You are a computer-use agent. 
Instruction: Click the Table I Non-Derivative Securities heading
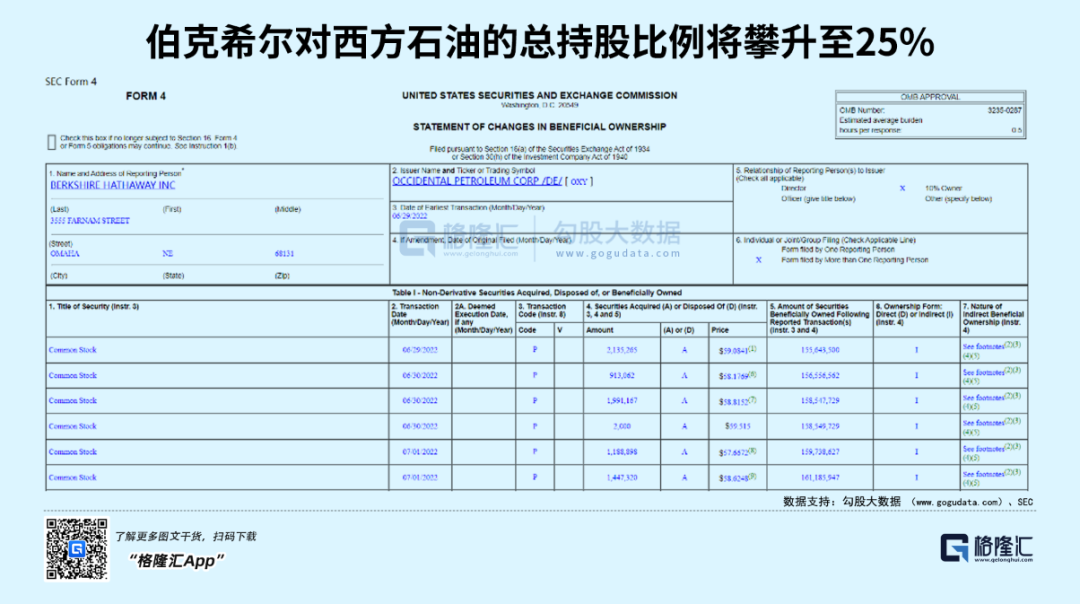pos(537,293)
